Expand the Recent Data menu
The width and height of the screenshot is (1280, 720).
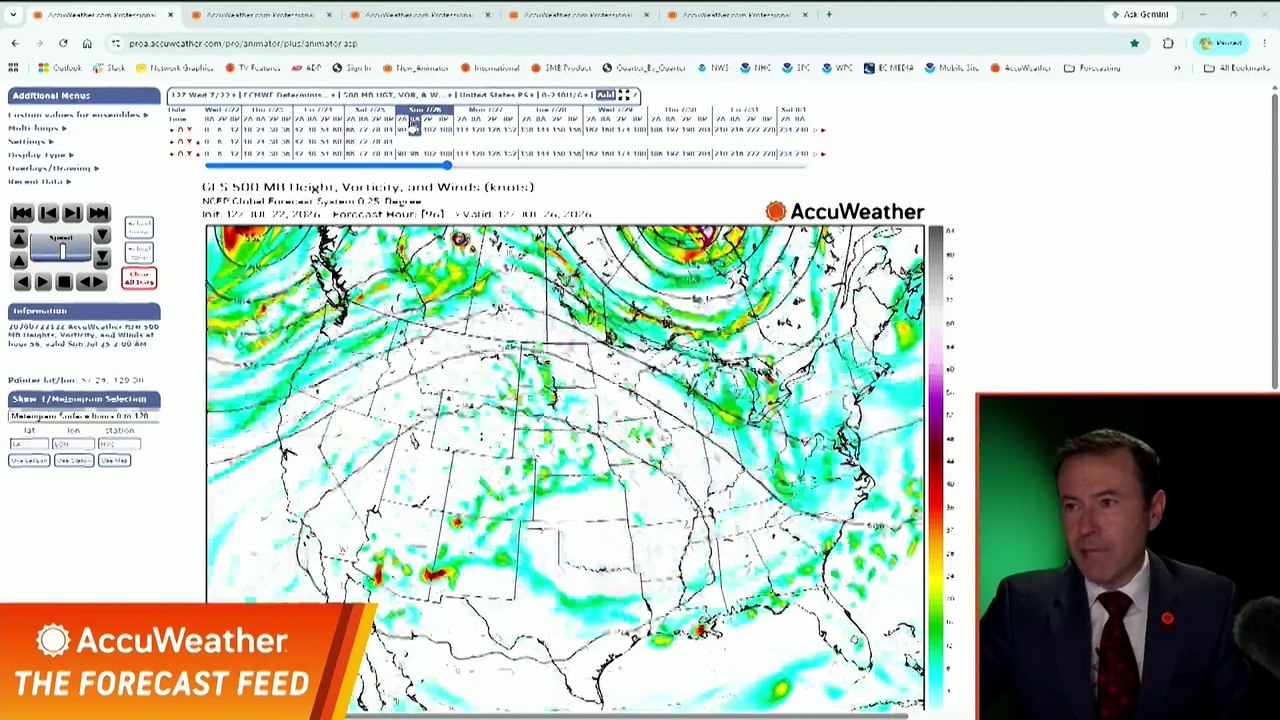(x=39, y=181)
